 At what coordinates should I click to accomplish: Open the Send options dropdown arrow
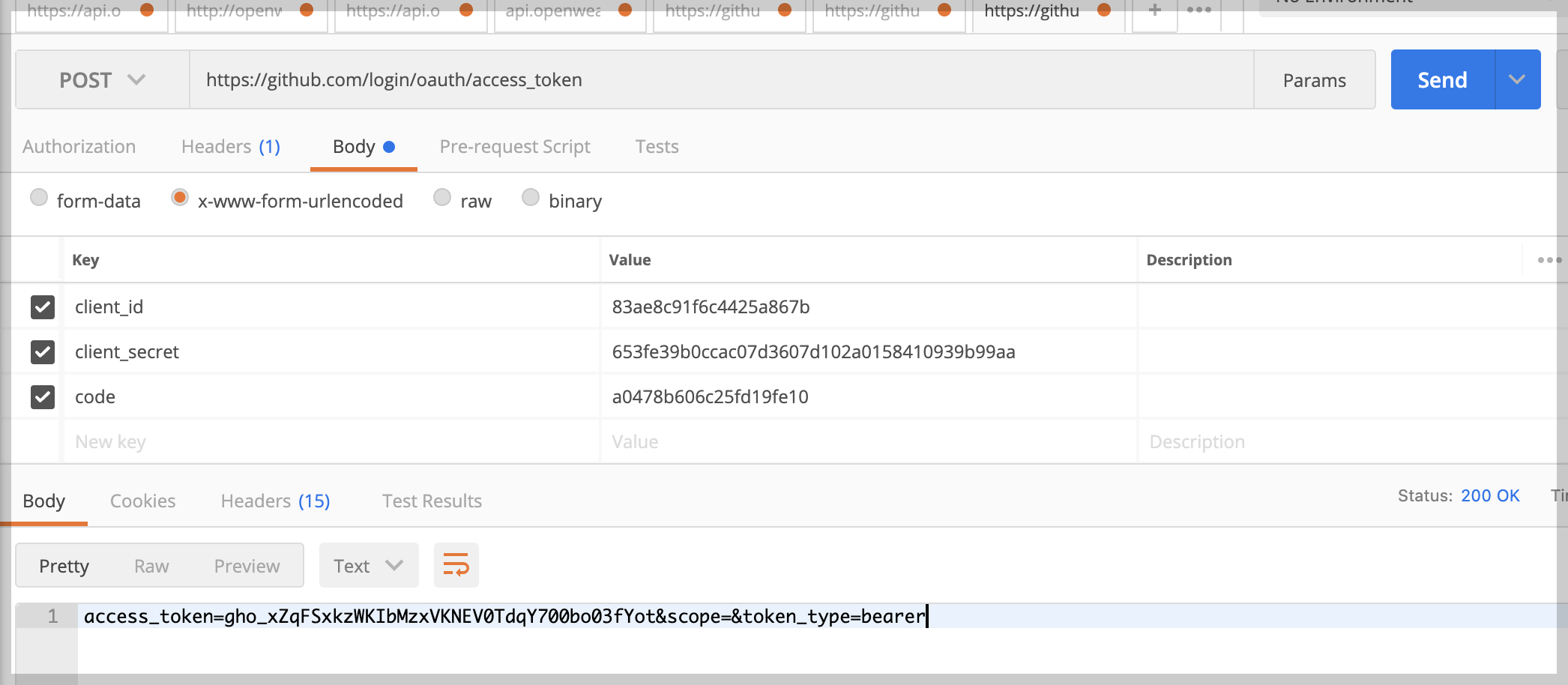pos(1518,79)
